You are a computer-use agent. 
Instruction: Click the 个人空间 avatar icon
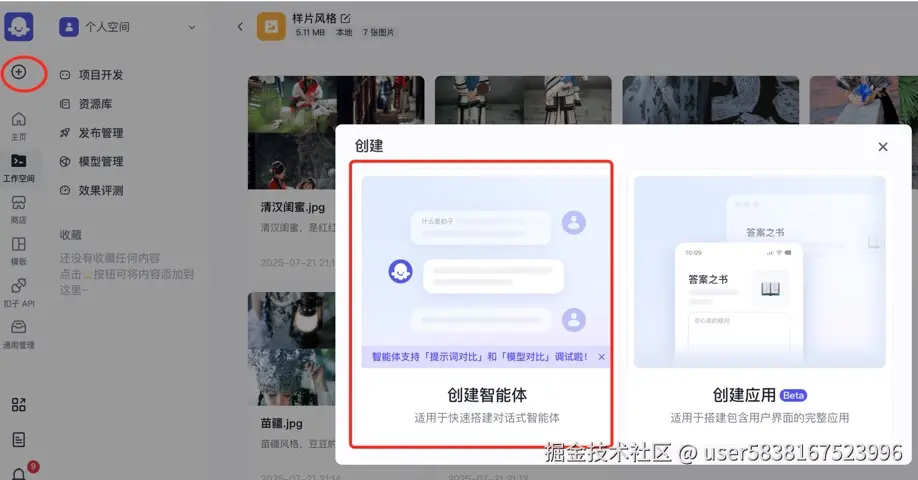[x=68, y=27]
